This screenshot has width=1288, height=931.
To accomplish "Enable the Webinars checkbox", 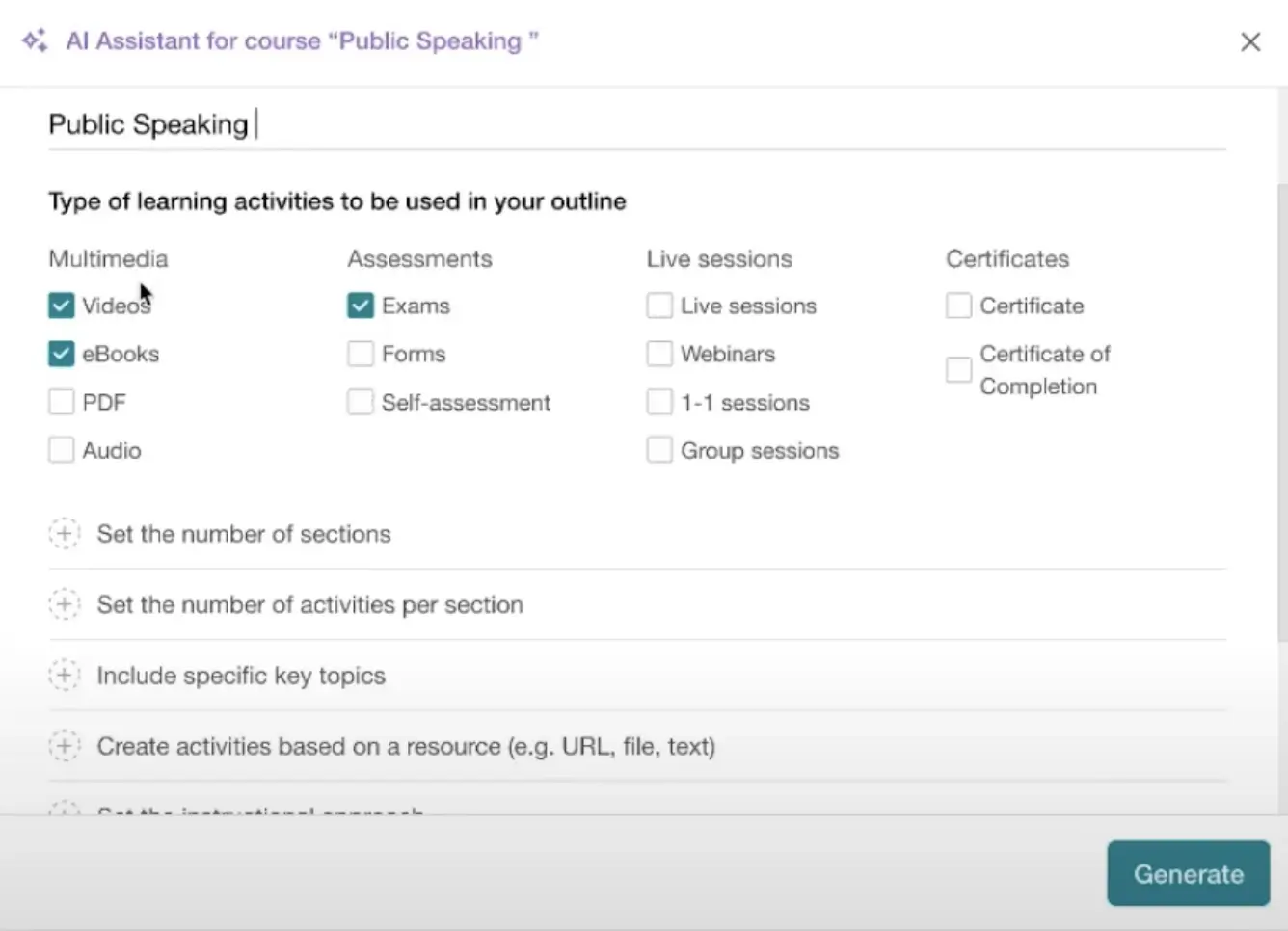I will tap(659, 354).
